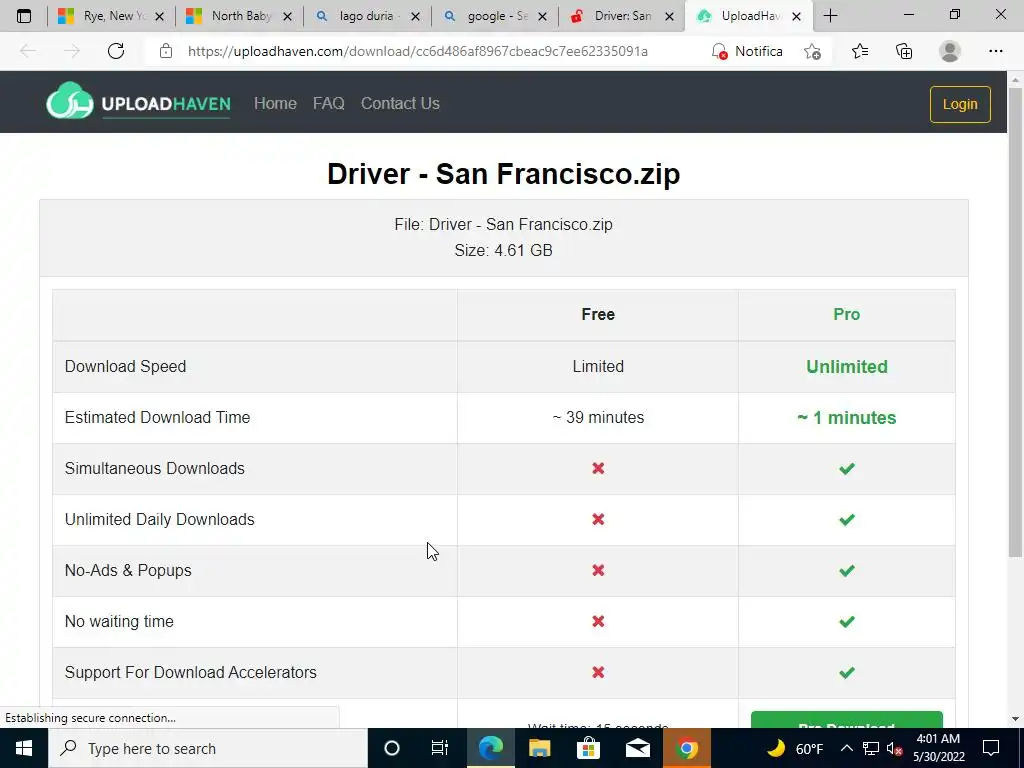Click 'Size: 4.61 GB' text
Screen dimensions: 1024x768
point(504,250)
